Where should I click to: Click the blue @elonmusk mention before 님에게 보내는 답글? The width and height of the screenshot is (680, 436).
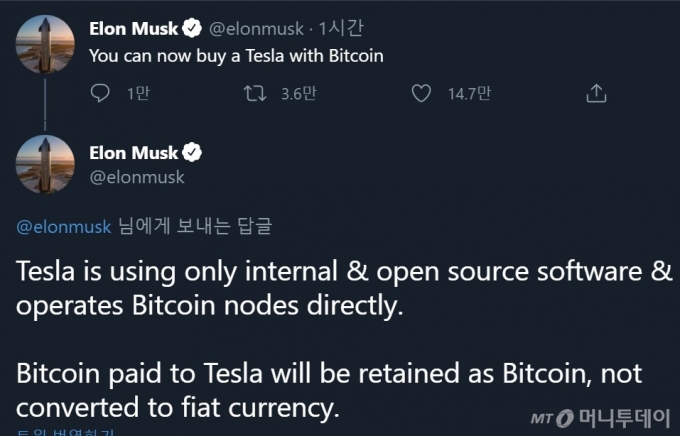click(64, 226)
